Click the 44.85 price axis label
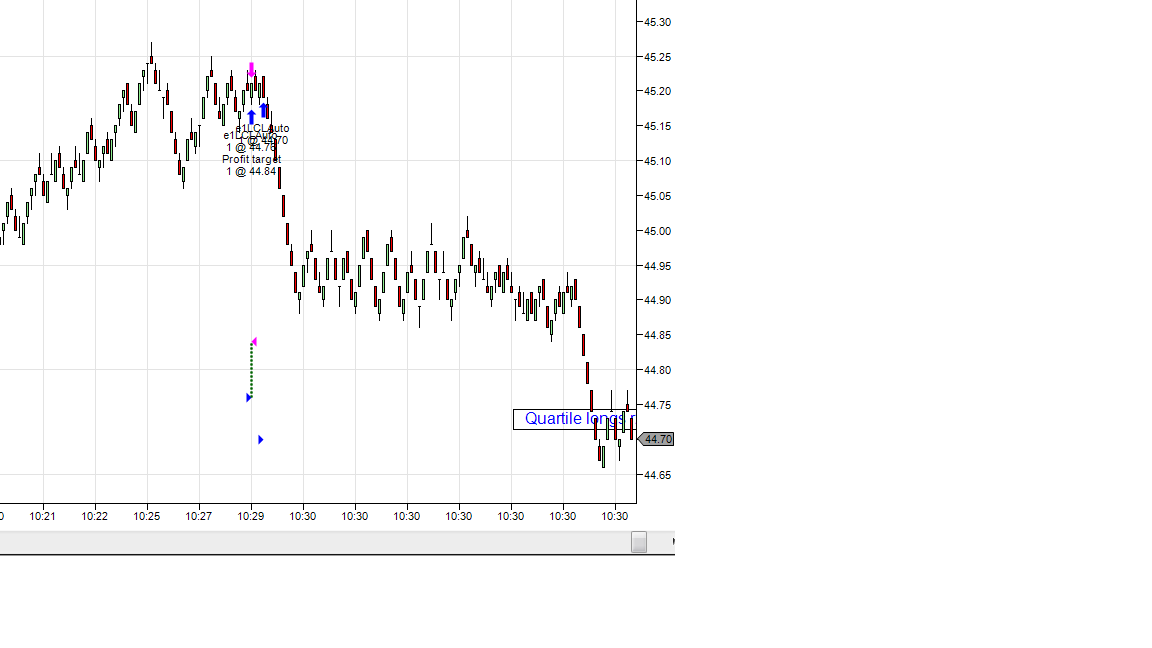 [x=657, y=335]
